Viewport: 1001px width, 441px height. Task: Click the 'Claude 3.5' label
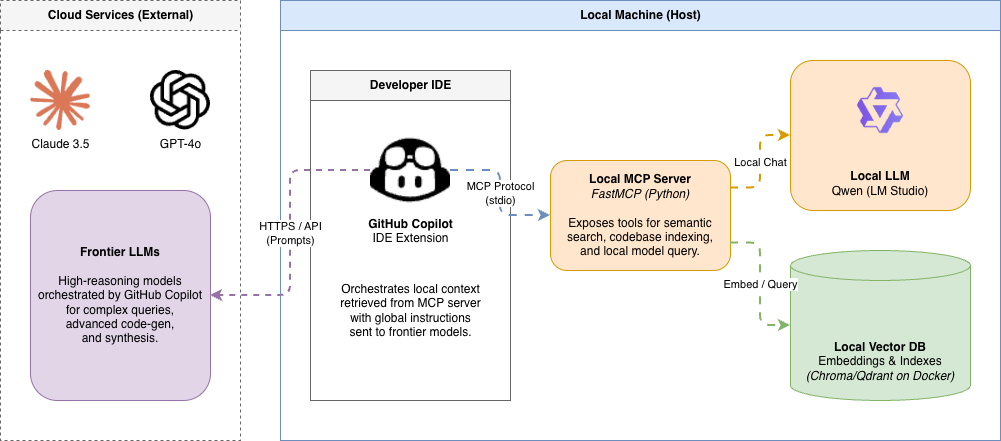click(x=60, y=144)
